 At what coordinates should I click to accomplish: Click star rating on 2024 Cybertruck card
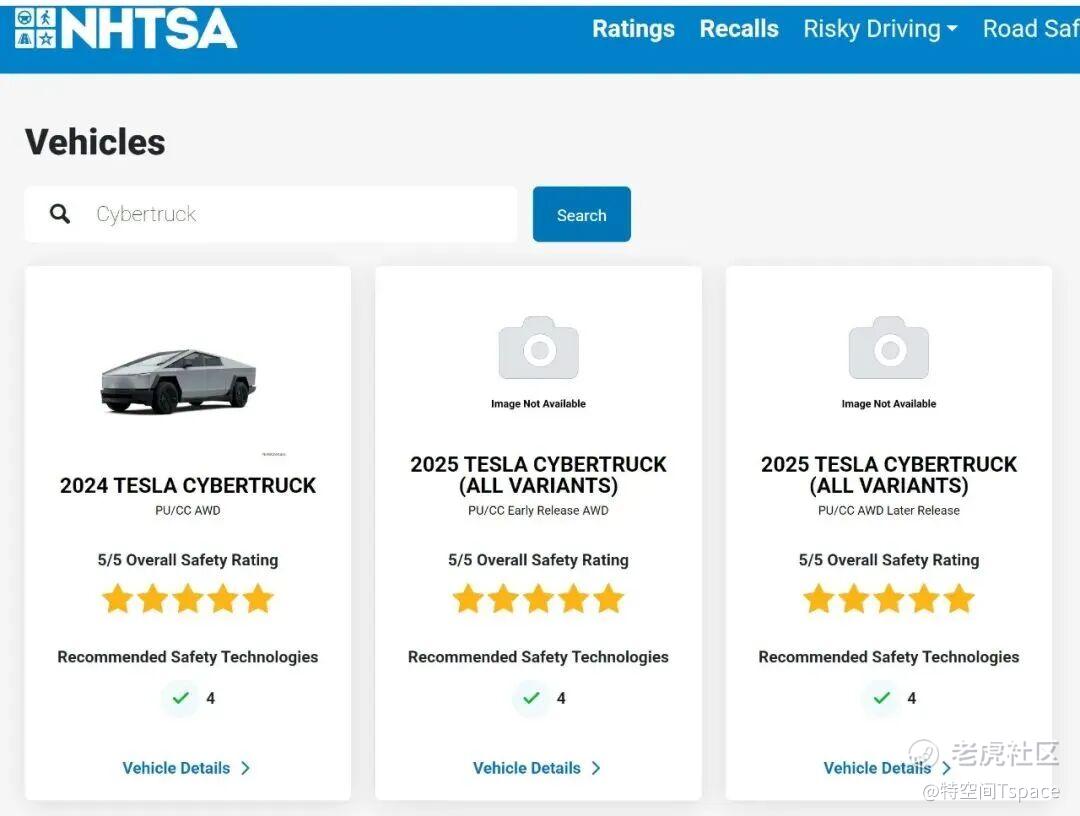click(x=188, y=599)
